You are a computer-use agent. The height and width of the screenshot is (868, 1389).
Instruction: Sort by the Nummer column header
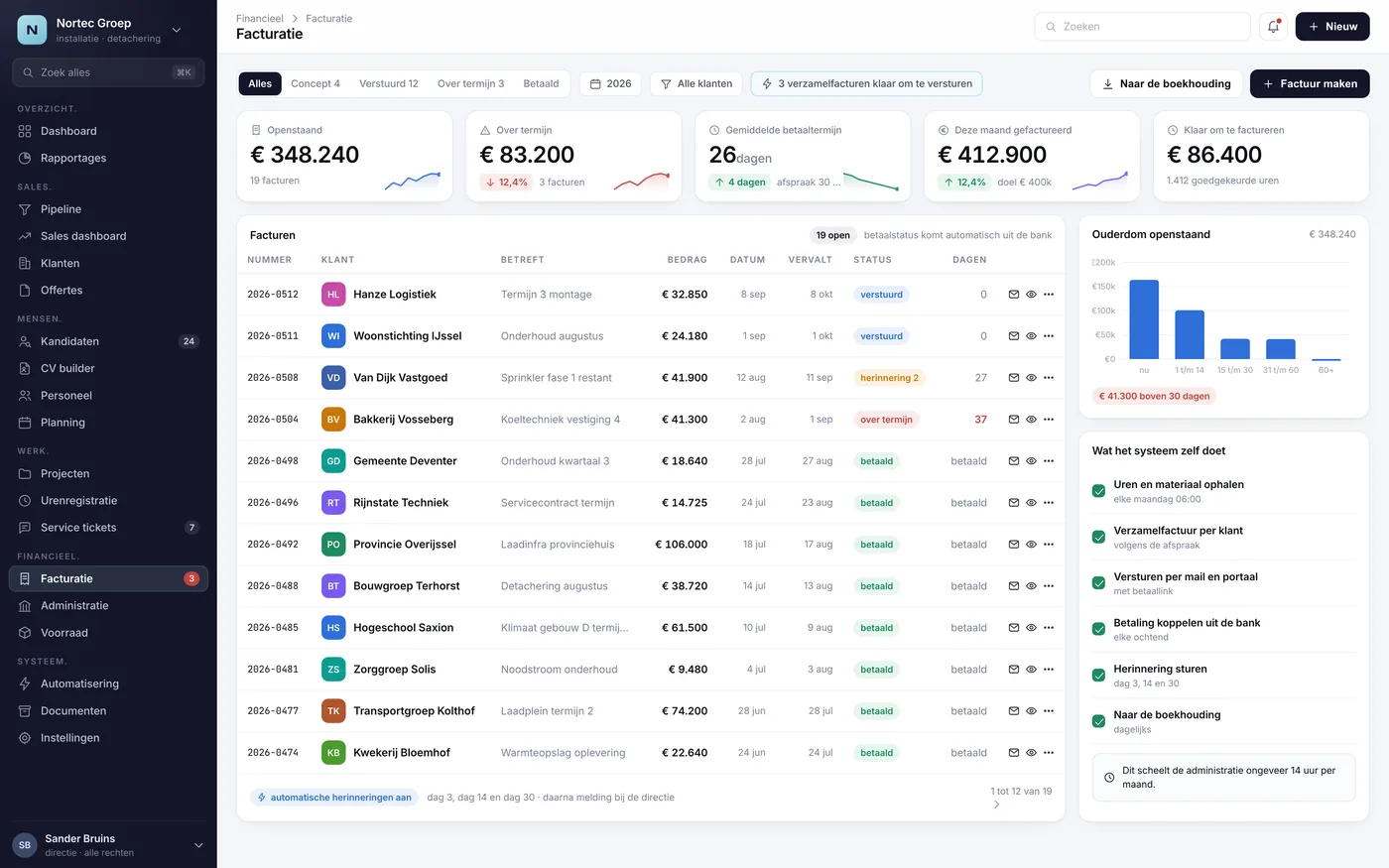pos(270,260)
